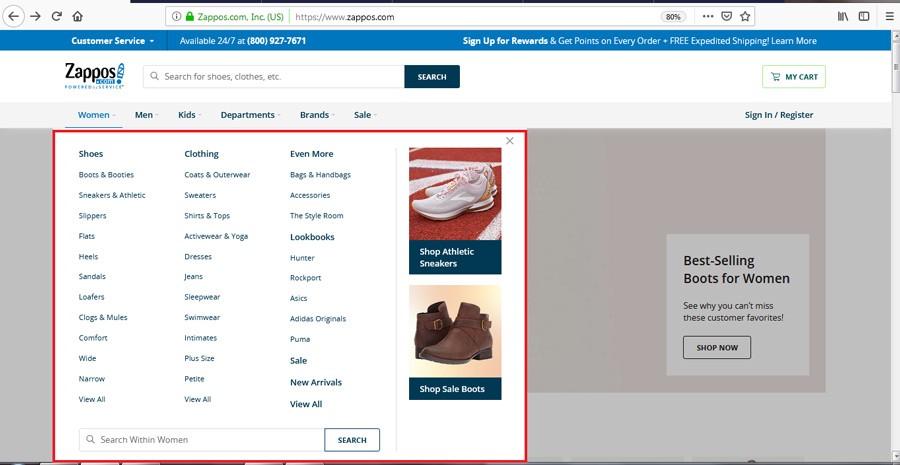Bookmark this page with the star icon
The height and width of the screenshot is (465, 900).
[745, 17]
